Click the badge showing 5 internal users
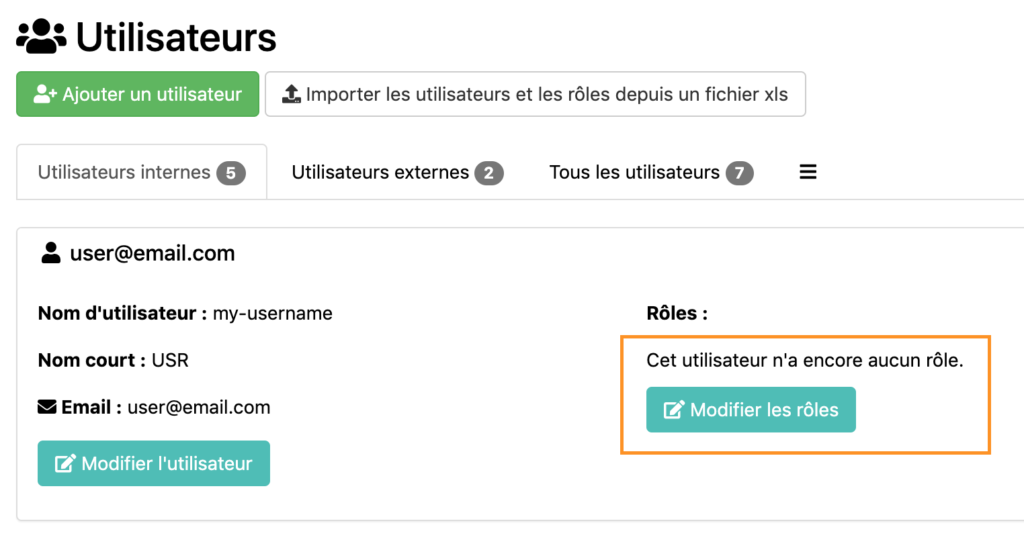The width and height of the screenshot is (1024, 552). pyautogui.click(x=230, y=173)
